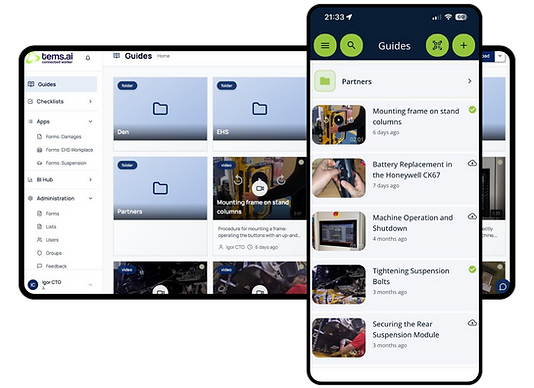The height and width of the screenshot is (388, 534).
Task: Open the hamburger menu in phone app
Action: point(325,45)
